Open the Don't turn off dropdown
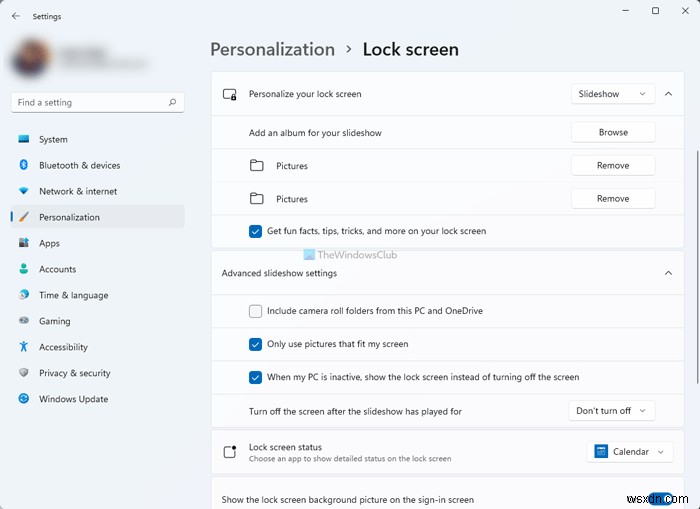This screenshot has height=509, width=700. pos(611,411)
